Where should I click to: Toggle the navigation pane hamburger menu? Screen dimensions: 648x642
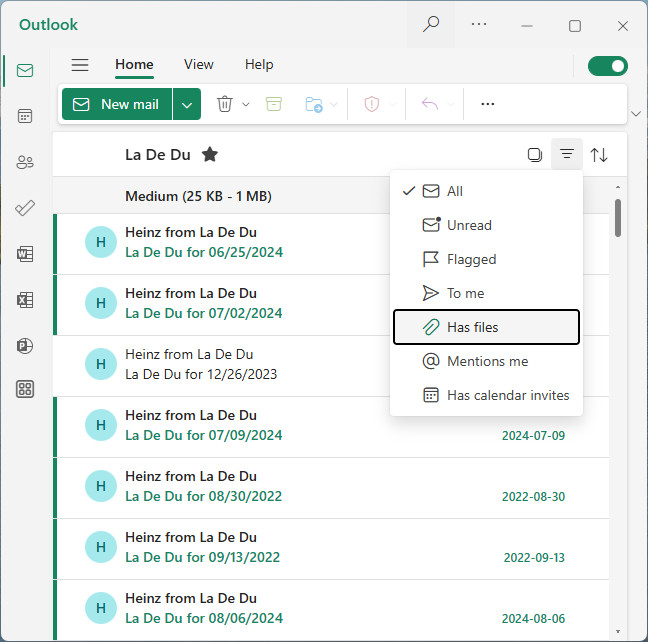pos(80,65)
